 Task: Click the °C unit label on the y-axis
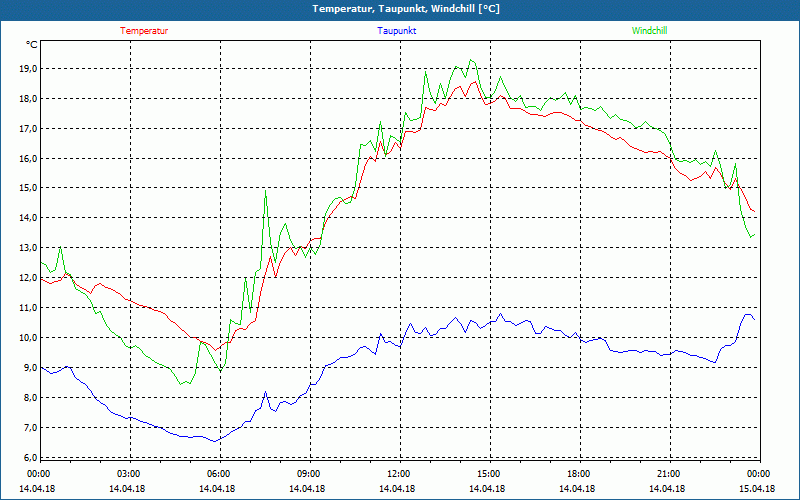click(x=32, y=45)
